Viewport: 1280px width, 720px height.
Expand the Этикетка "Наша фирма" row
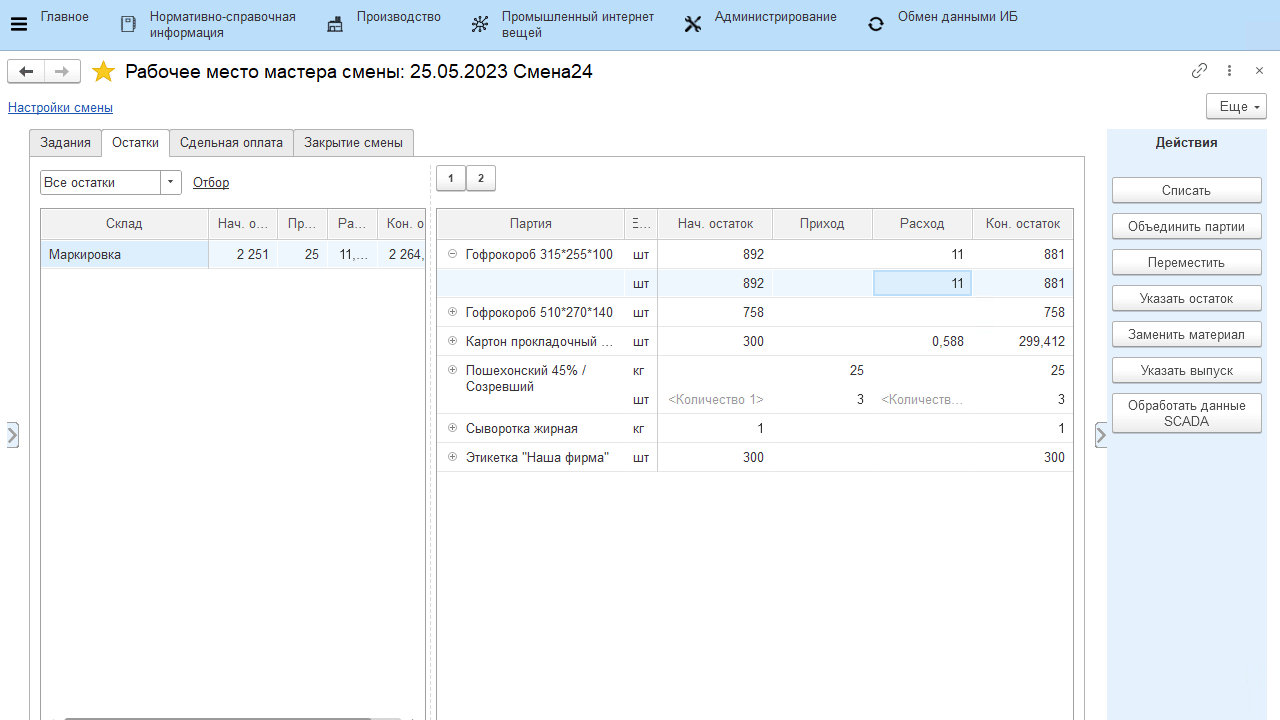coord(452,458)
